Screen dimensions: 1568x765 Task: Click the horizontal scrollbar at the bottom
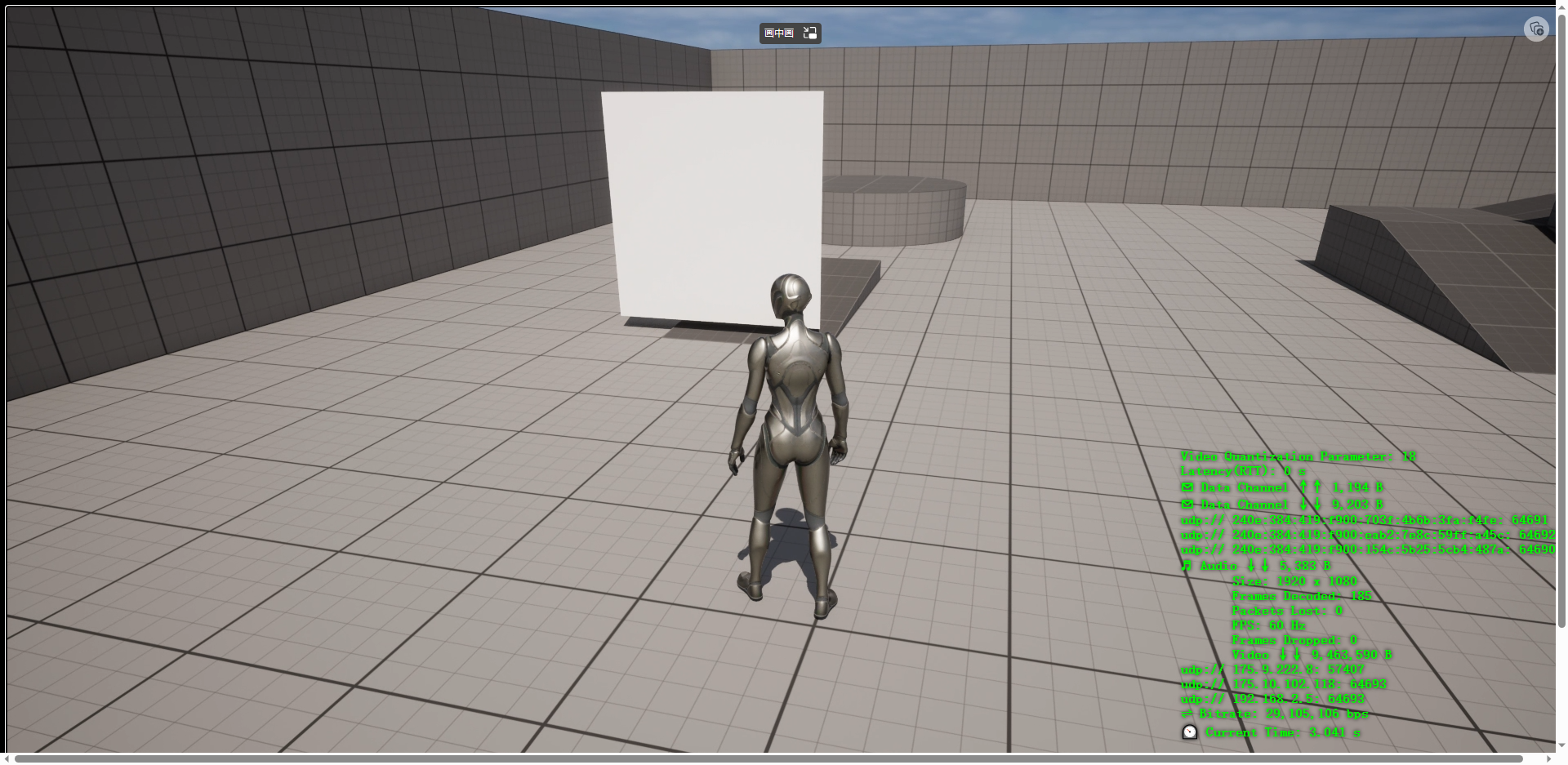pos(768,758)
